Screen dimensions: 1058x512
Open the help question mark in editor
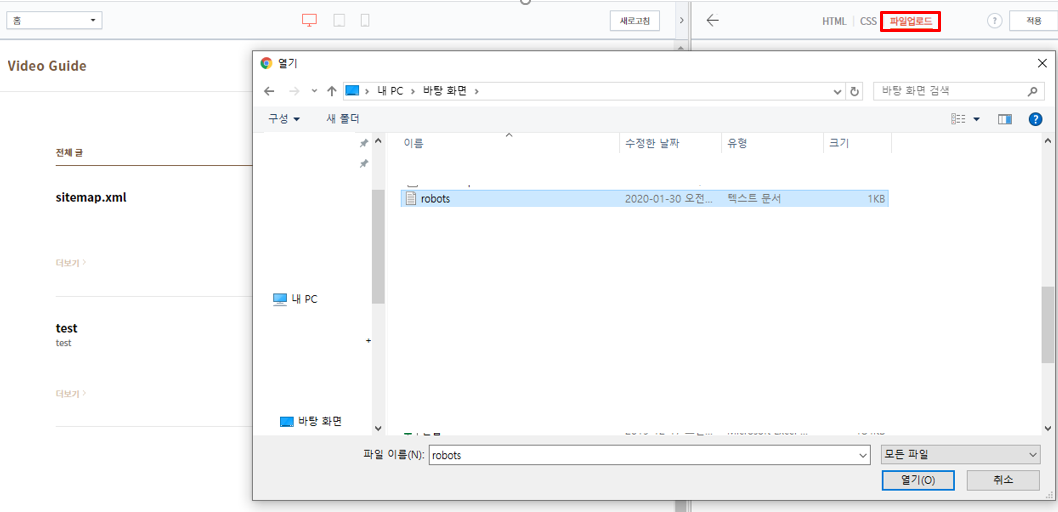[994, 21]
